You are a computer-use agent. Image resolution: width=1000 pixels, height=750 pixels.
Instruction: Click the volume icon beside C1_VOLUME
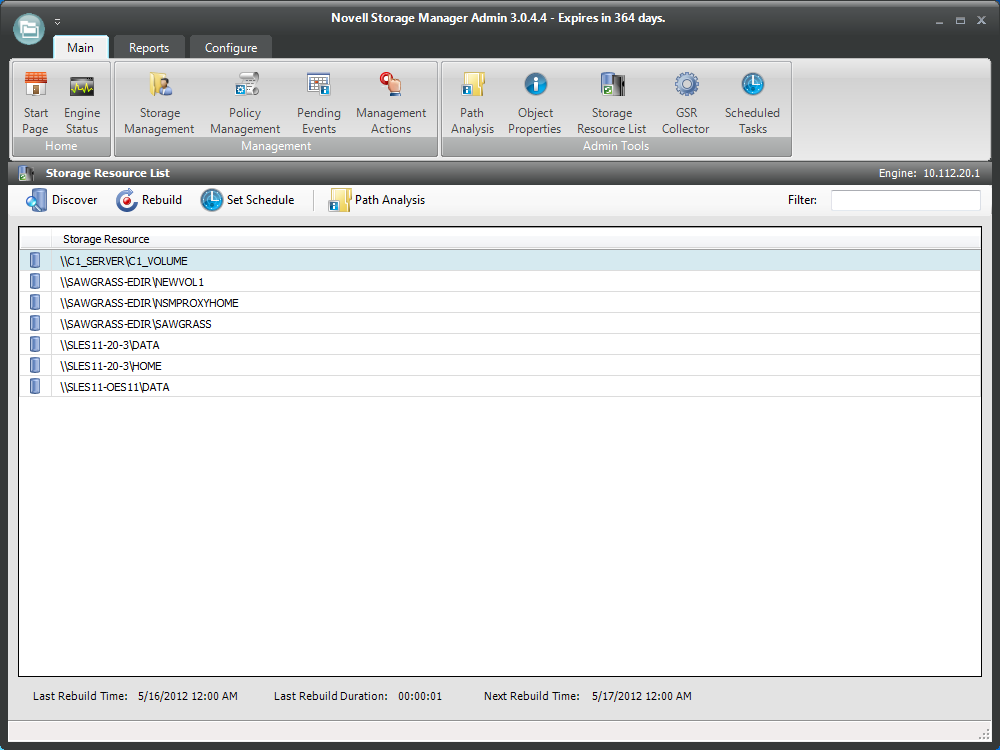pos(35,260)
